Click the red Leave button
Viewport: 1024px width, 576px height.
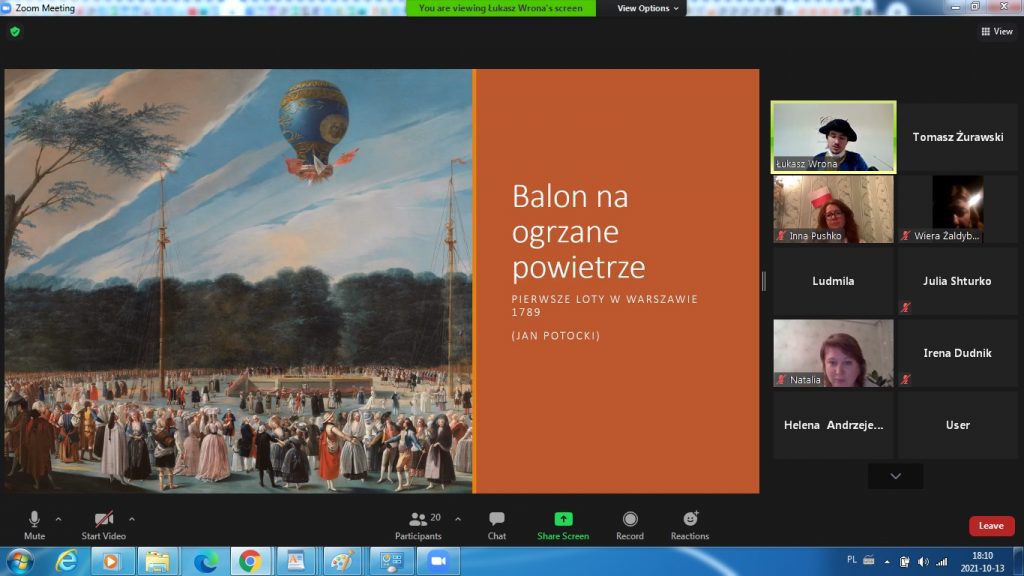coord(991,526)
